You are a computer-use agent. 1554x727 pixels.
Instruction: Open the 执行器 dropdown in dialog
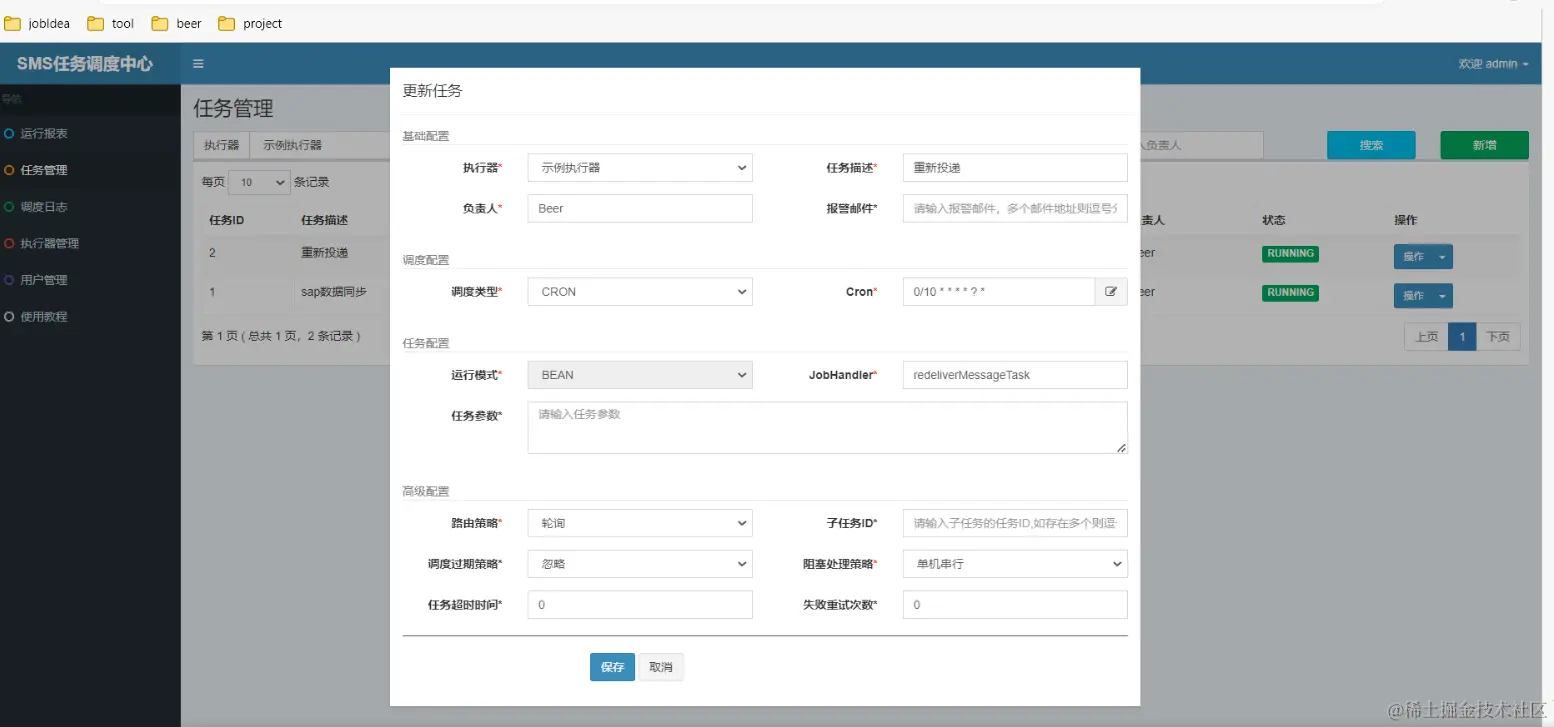(640, 168)
